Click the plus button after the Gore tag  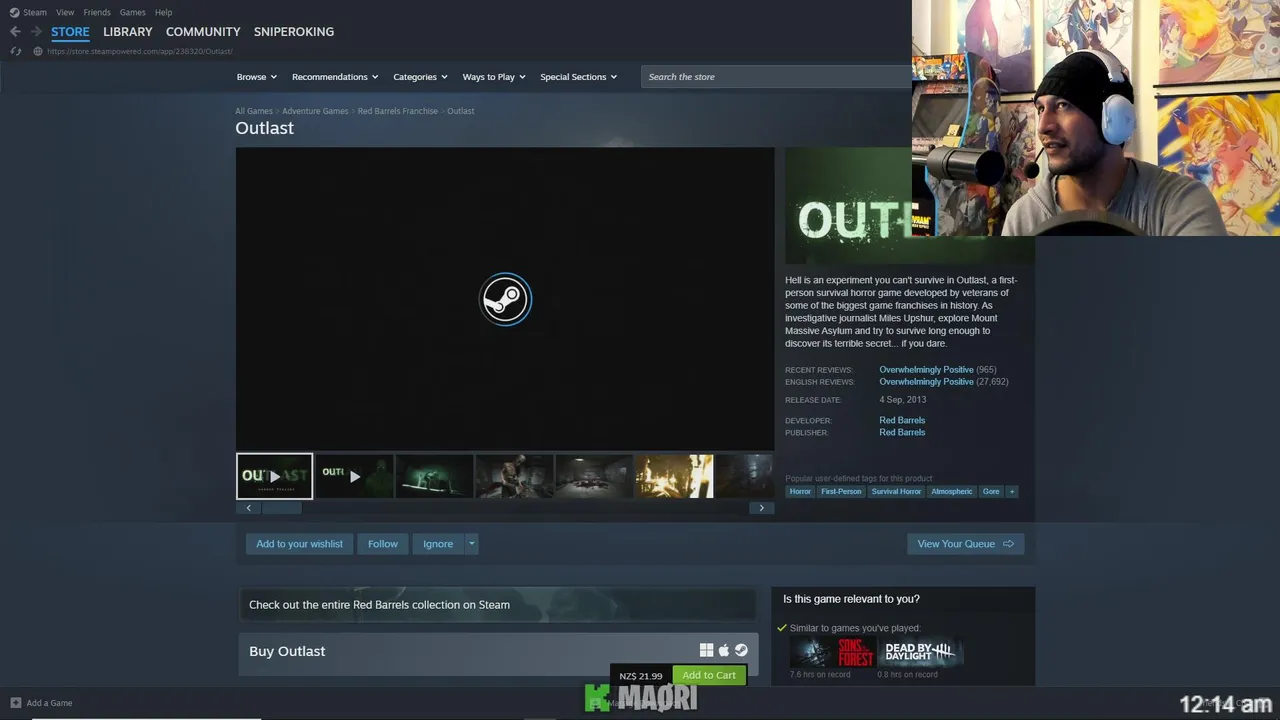coord(1011,491)
